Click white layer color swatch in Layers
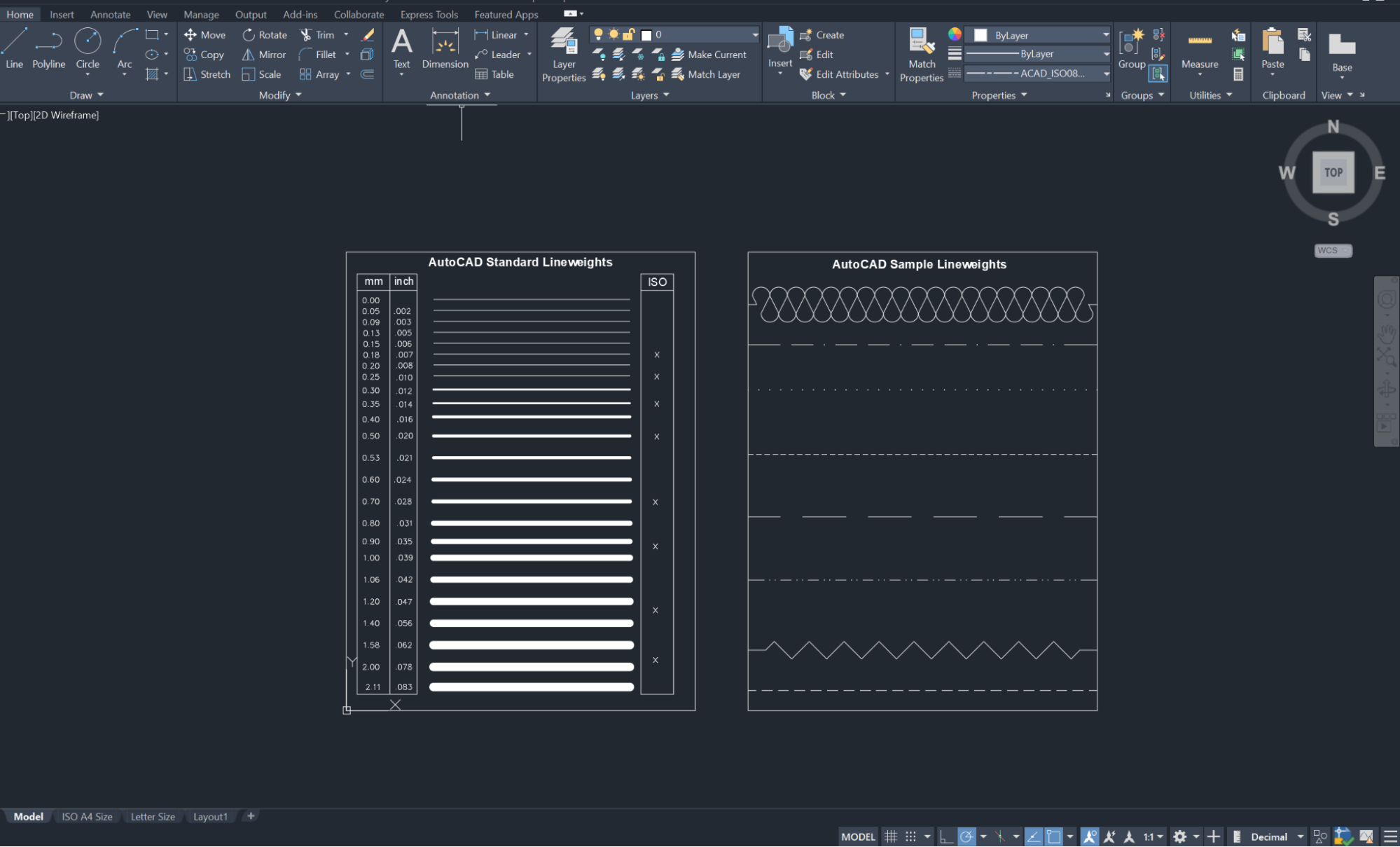1400x847 pixels. pyautogui.click(x=646, y=35)
